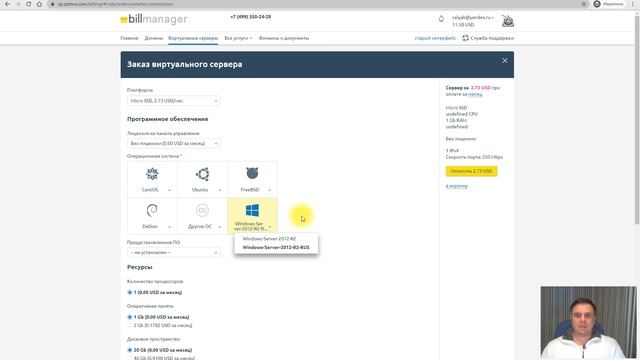Choose Windows-Server-2012-R2-RUS from the list

pos(276,247)
